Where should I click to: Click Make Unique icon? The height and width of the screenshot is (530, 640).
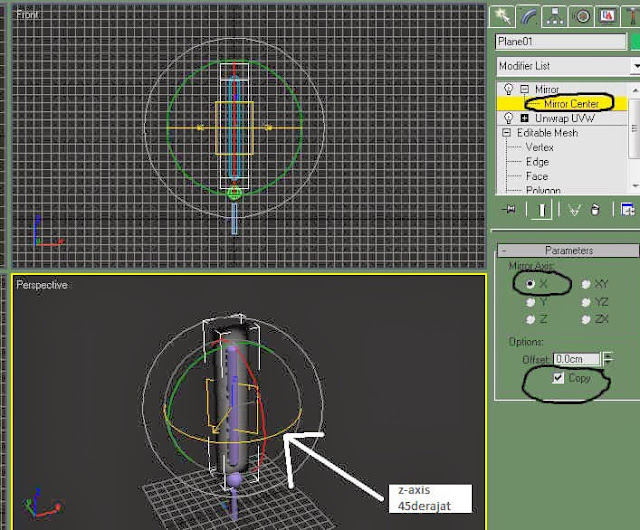coord(575,210)
